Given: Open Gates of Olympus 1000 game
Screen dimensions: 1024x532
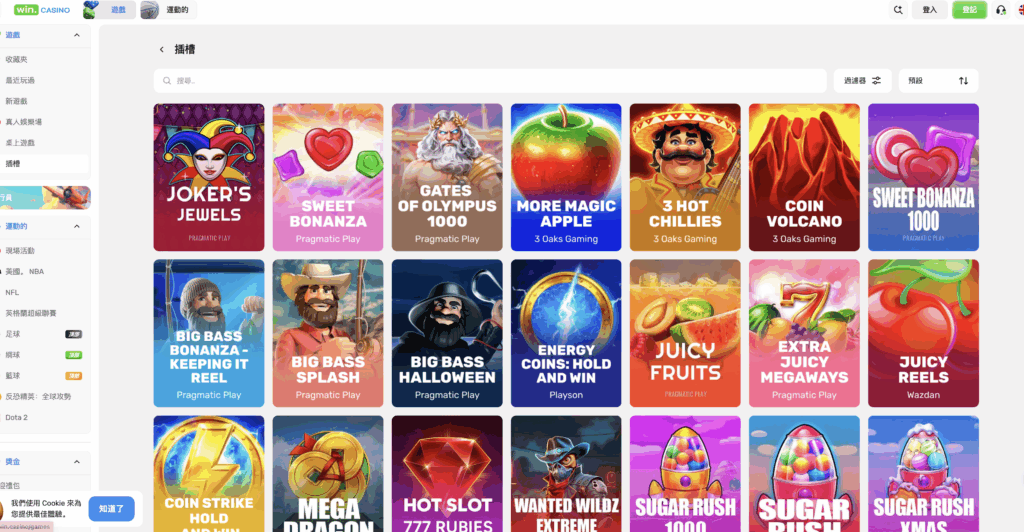Looking at the screenshot, I should coord(447,177).
